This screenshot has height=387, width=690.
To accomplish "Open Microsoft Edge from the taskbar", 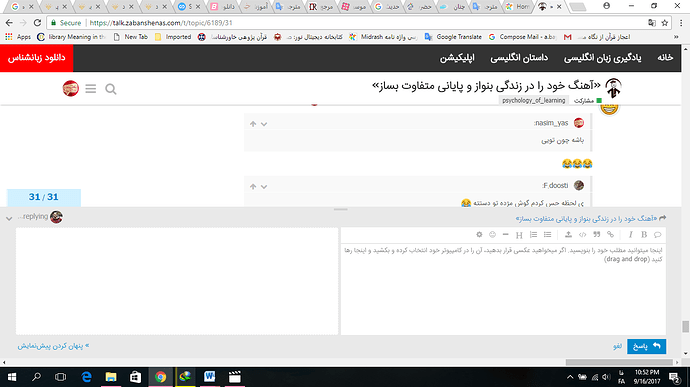I will tap(86, 377).
